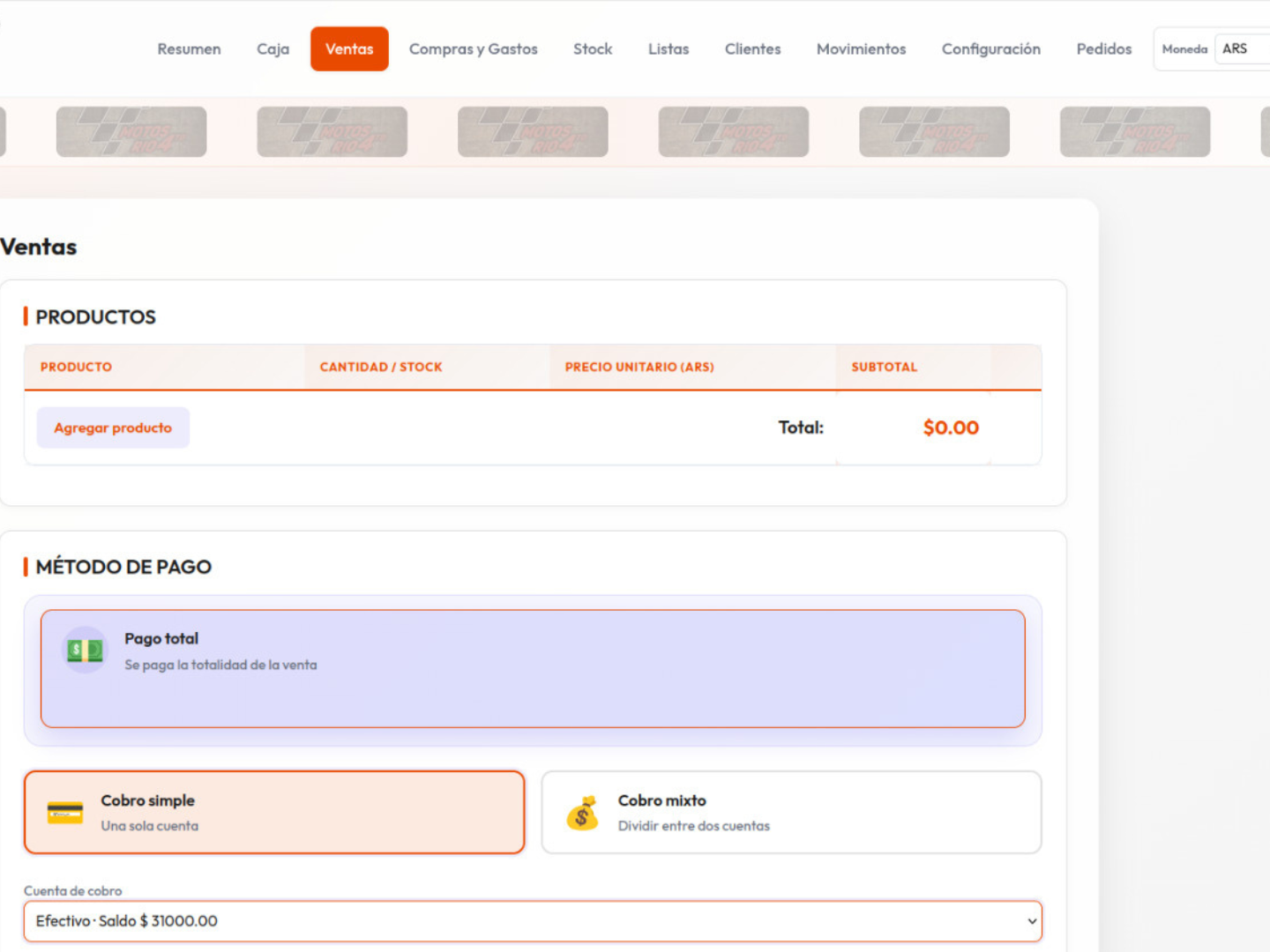Open the Moneda ARS currency selector
The height and width of the screenshot is (952, 1270).
pyautogui.click(x=1242, y=49)
